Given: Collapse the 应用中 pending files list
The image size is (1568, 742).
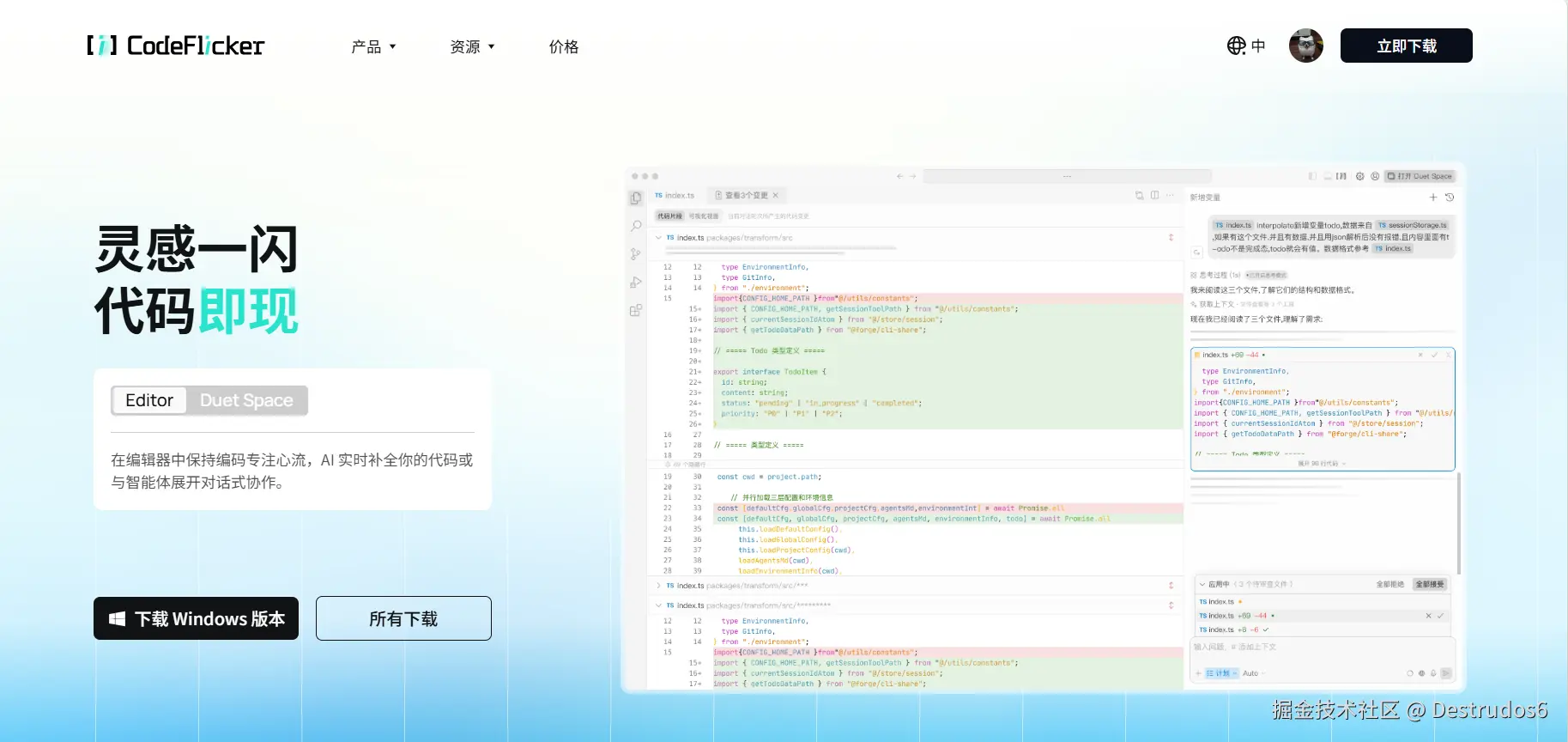Looking at the screenshot, I should click(1203, 584).
